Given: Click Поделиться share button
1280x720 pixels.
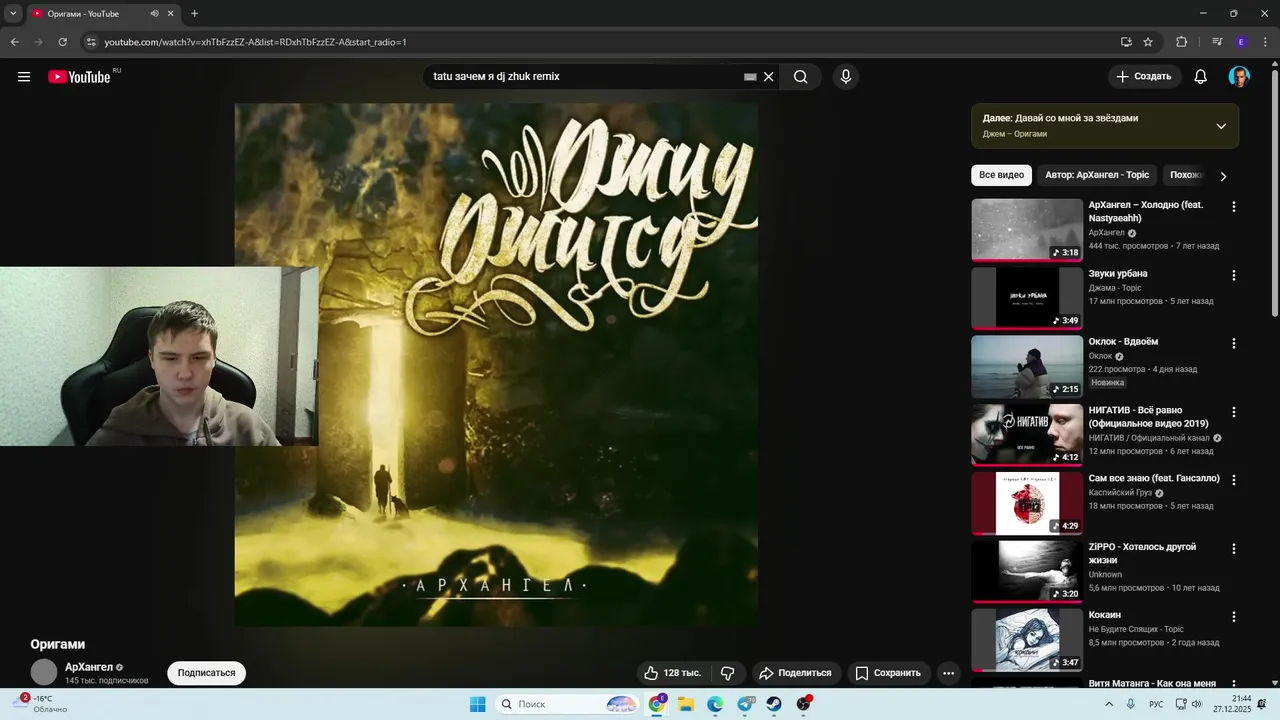Looking at the screenshot, I should tap(795, 673).
